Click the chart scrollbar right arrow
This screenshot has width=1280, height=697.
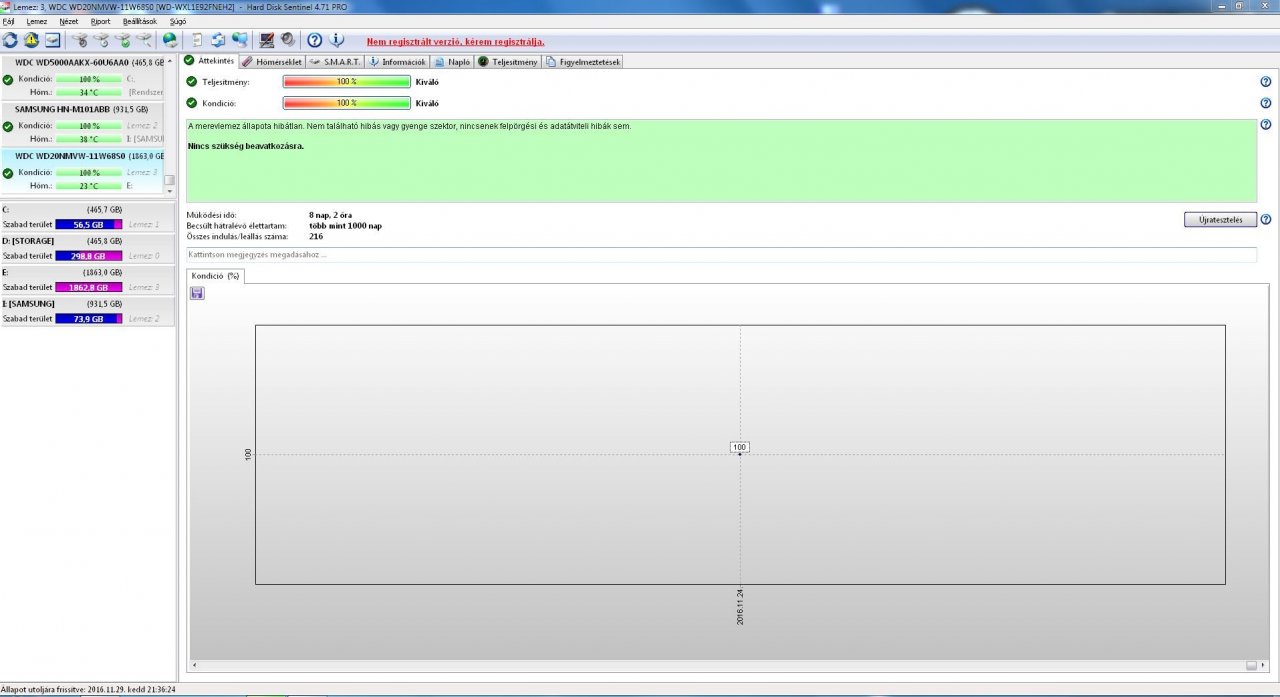click(x=1263, y=665)
